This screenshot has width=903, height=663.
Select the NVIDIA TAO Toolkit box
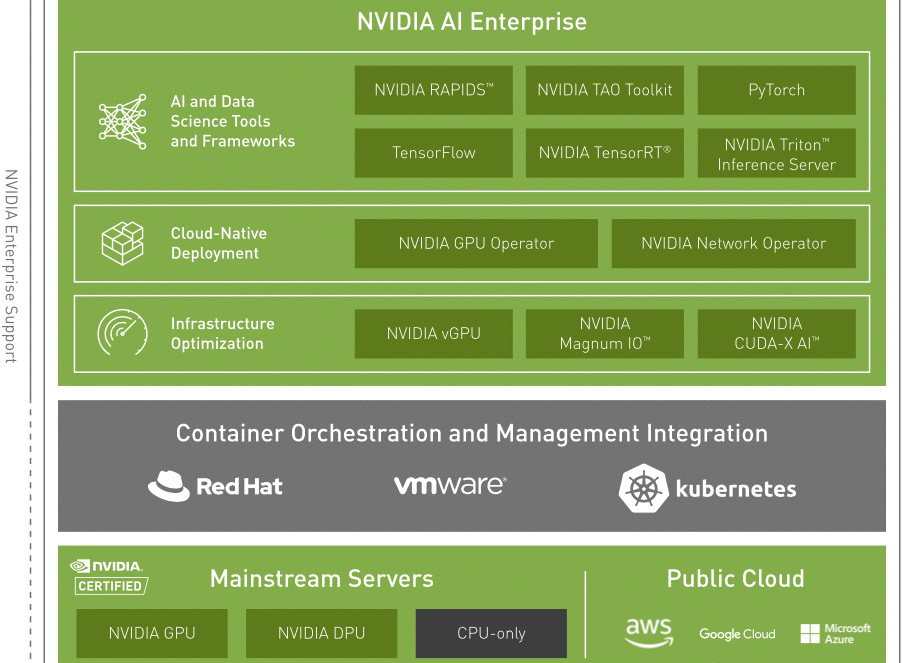pos(605,90)
